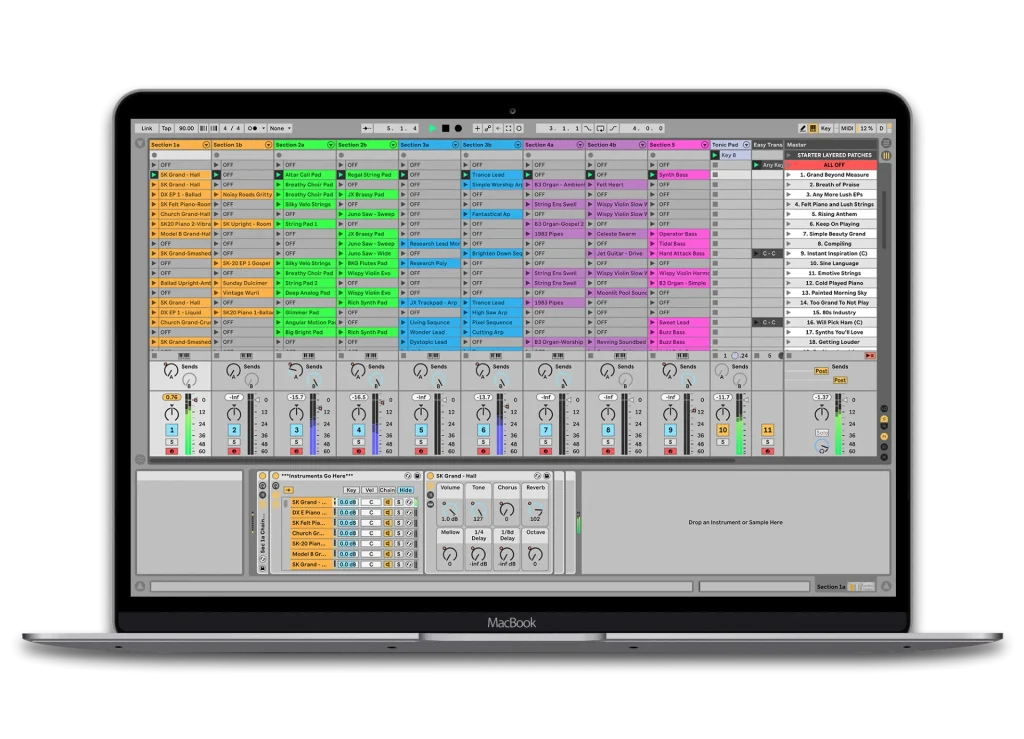This screenshot has width=1024, height=739.
Task: Open the Section 1a track header dropdown
Action: 205,144
